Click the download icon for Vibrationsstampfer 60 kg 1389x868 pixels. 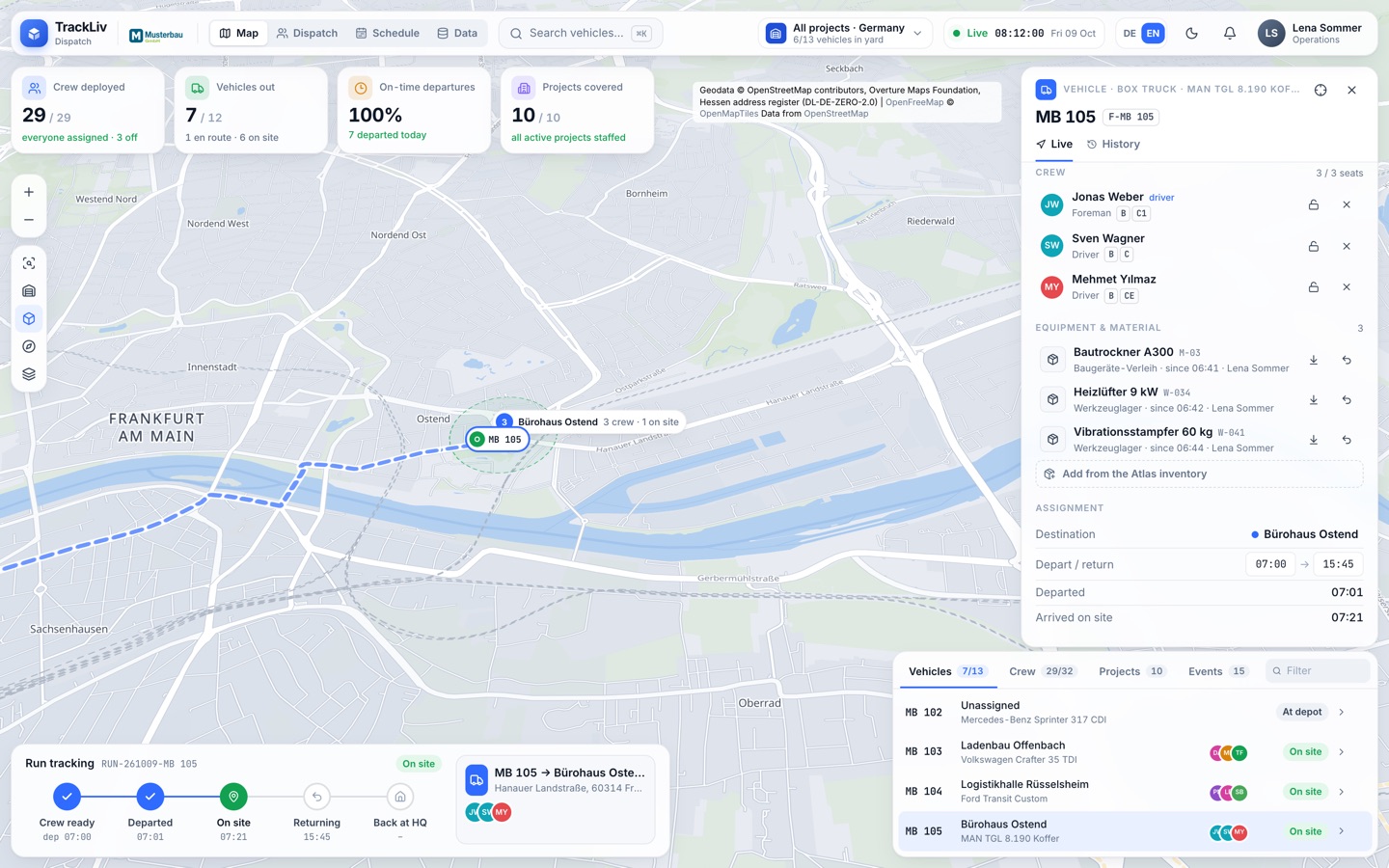point(1314,440)
